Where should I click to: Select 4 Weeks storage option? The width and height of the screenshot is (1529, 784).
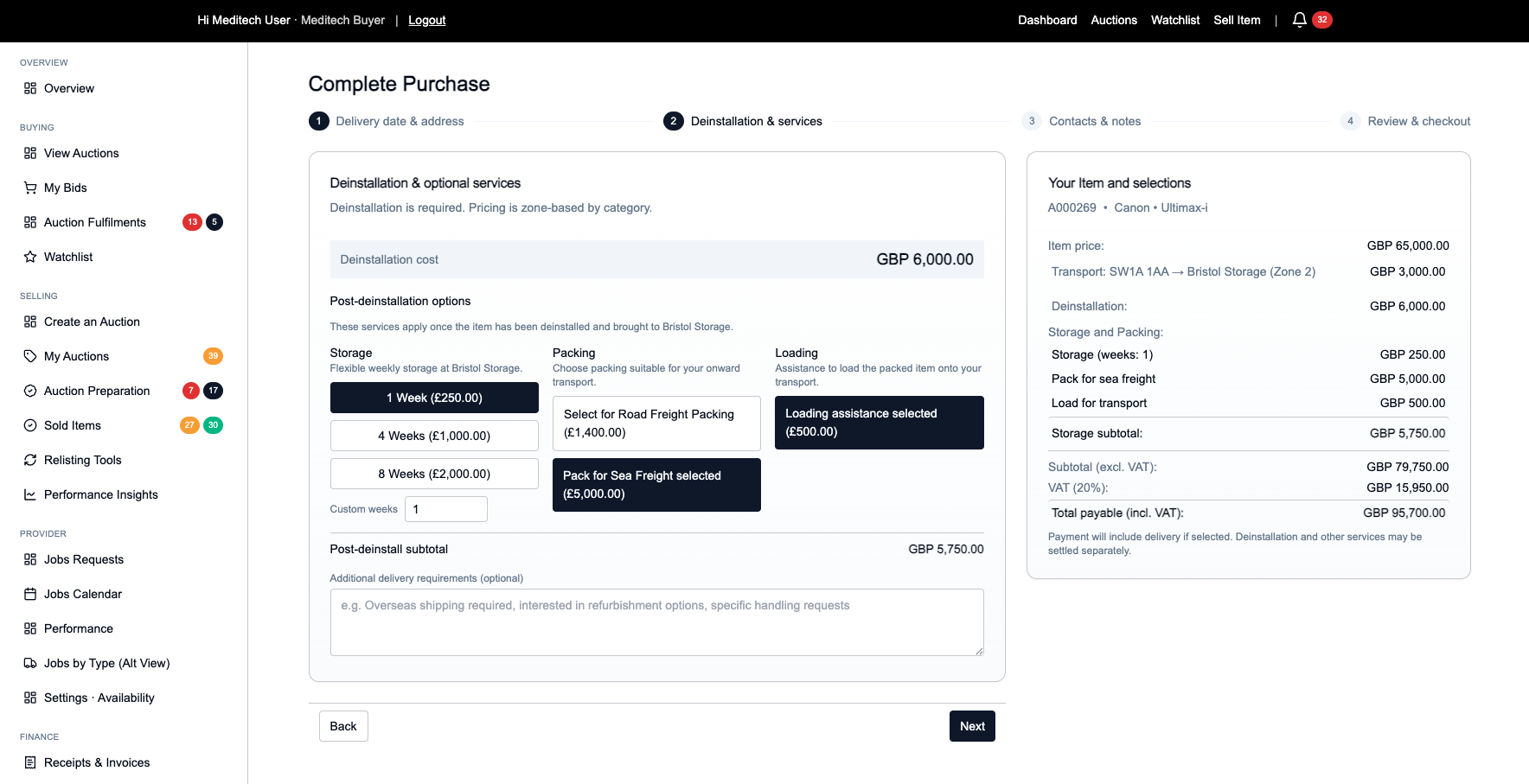(434, 436)
